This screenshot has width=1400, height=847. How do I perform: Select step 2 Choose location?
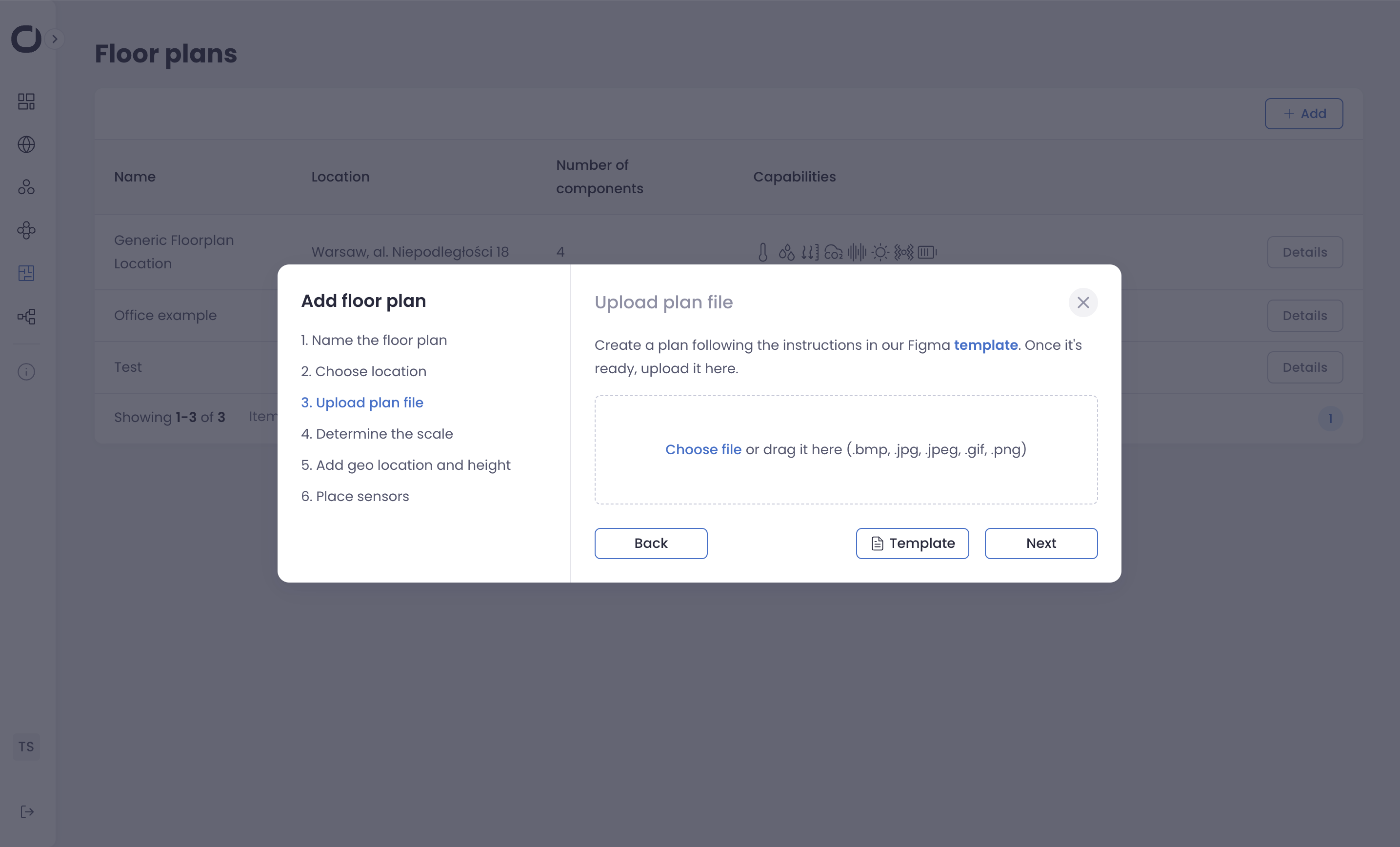click(363, 371)
